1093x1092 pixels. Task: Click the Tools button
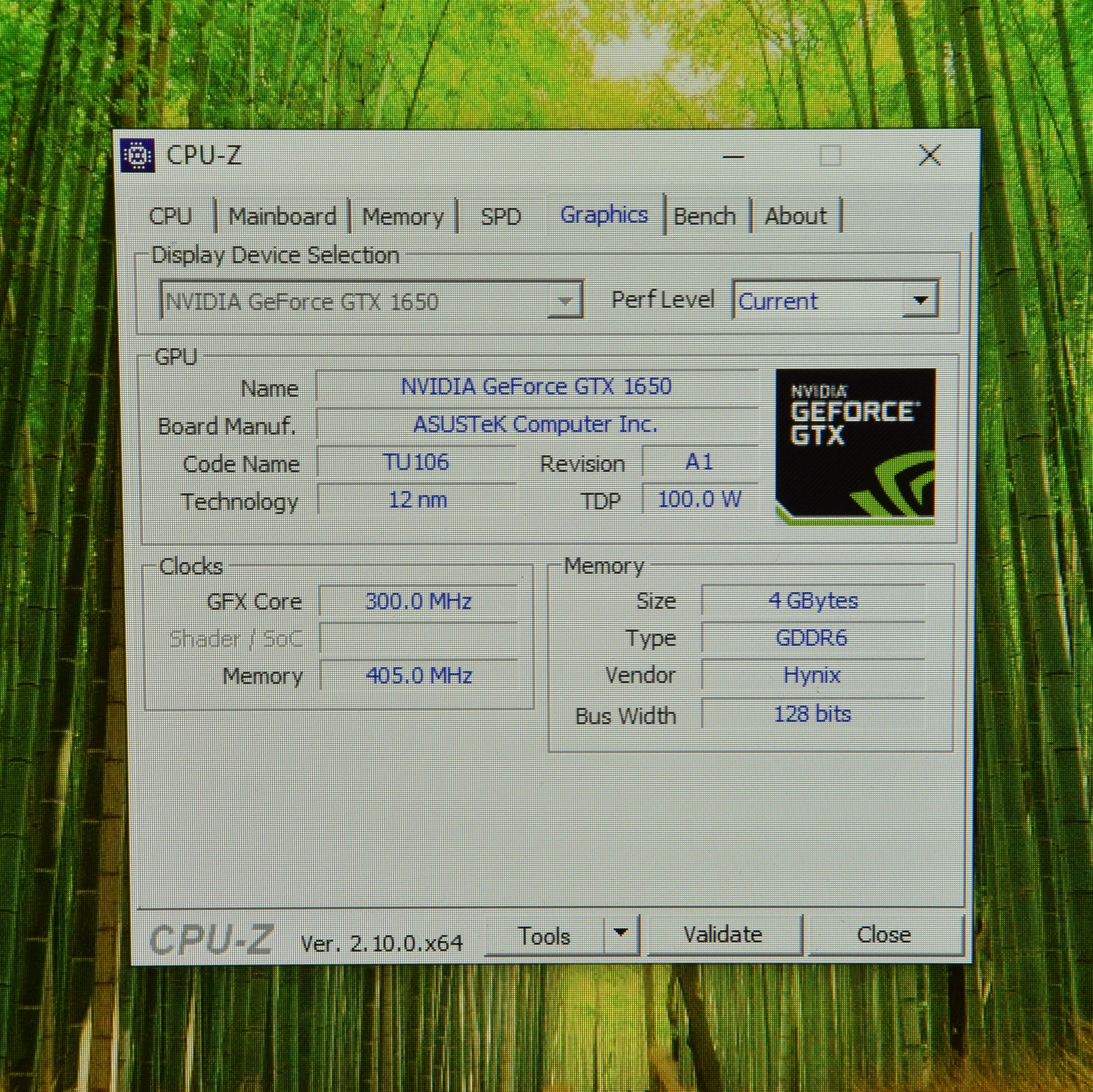pos(544,936)
